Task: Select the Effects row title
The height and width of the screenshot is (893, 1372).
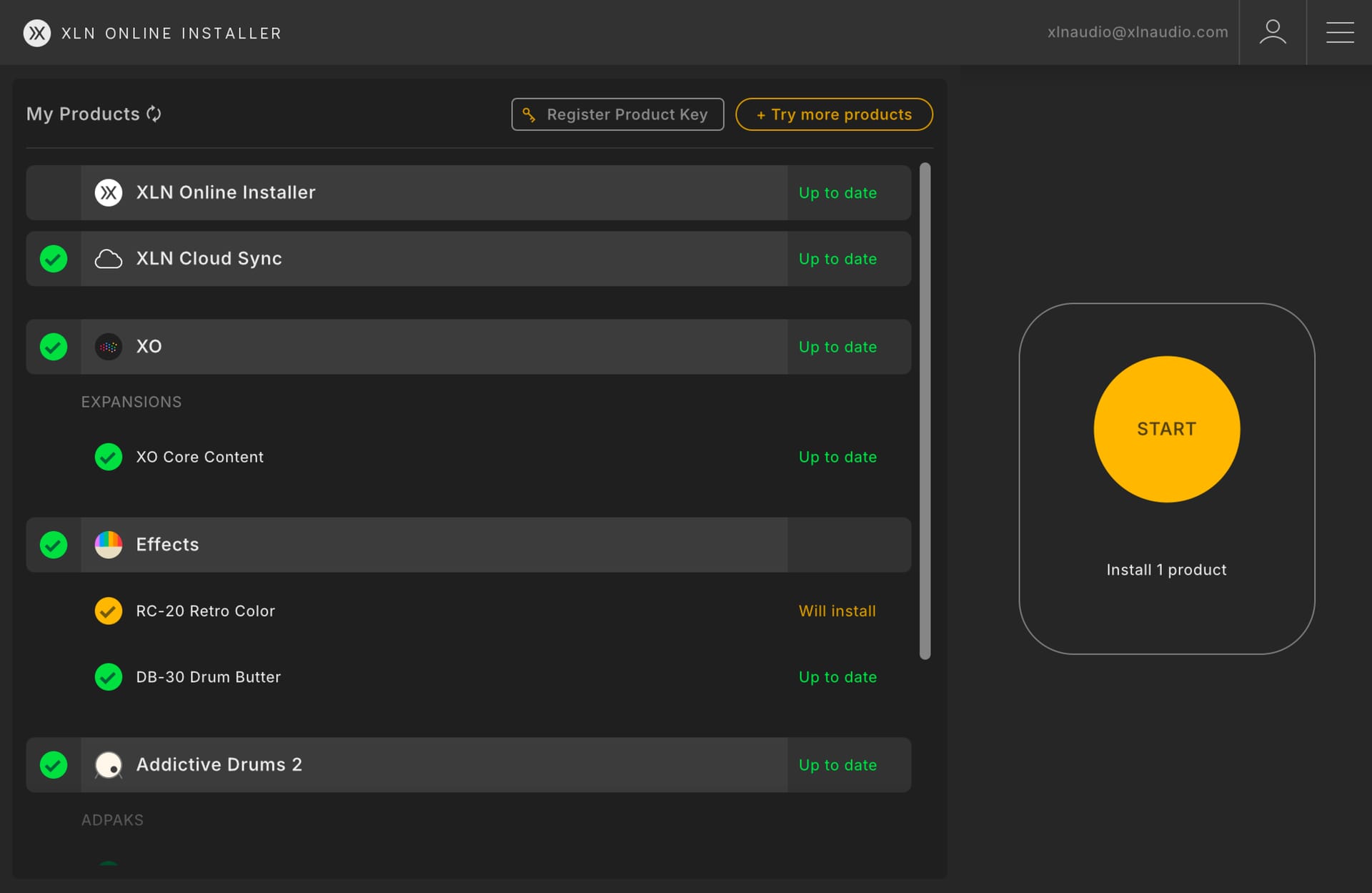Action: pyautogui.click(x=167, y=544)
